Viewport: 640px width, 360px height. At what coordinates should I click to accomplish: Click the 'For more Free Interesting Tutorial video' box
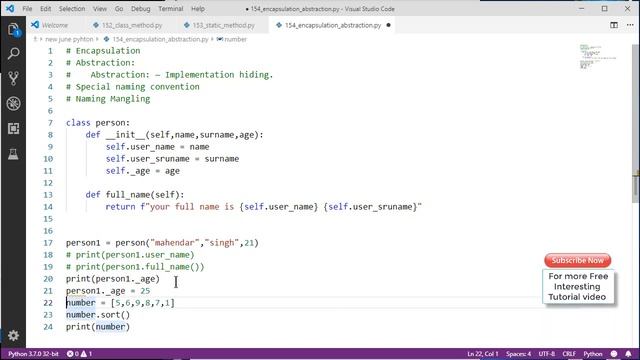[578, 287]
